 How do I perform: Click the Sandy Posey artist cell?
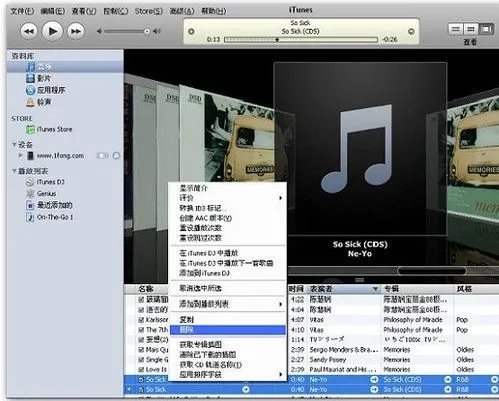[328, 360]
